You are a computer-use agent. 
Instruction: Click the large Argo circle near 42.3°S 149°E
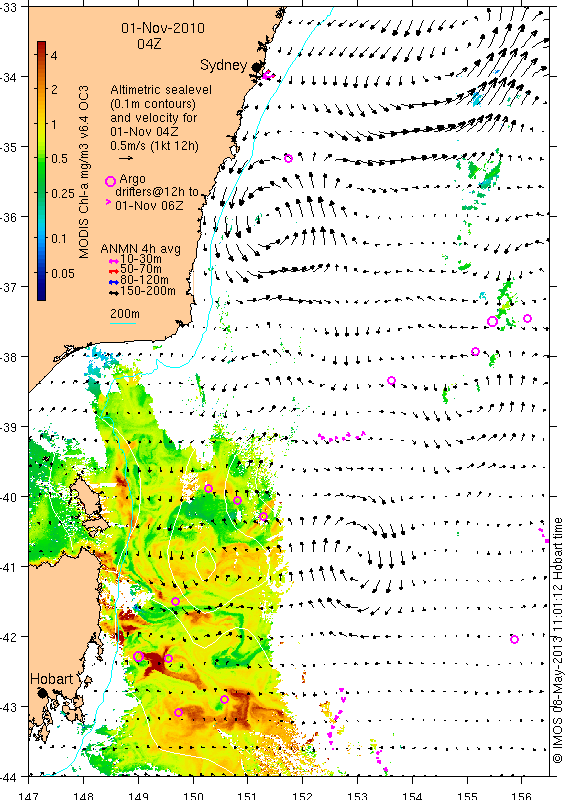coord(138,656)
